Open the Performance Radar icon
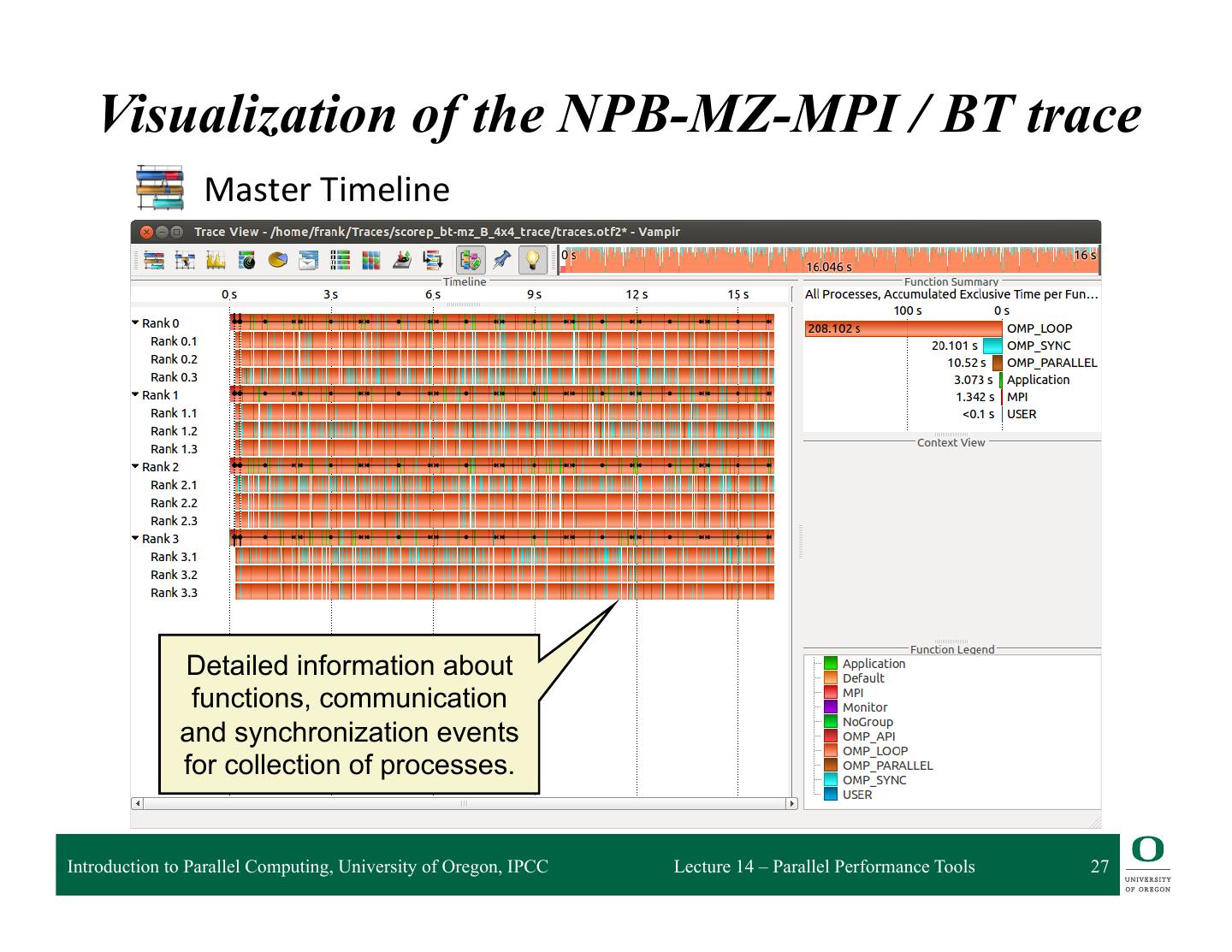 pyautogui.click(x=246, y=260)
